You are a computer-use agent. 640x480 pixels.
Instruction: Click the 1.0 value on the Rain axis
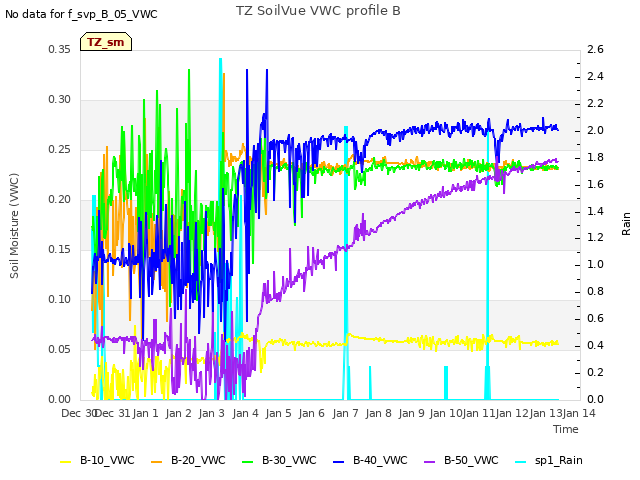tap(595, 264)
